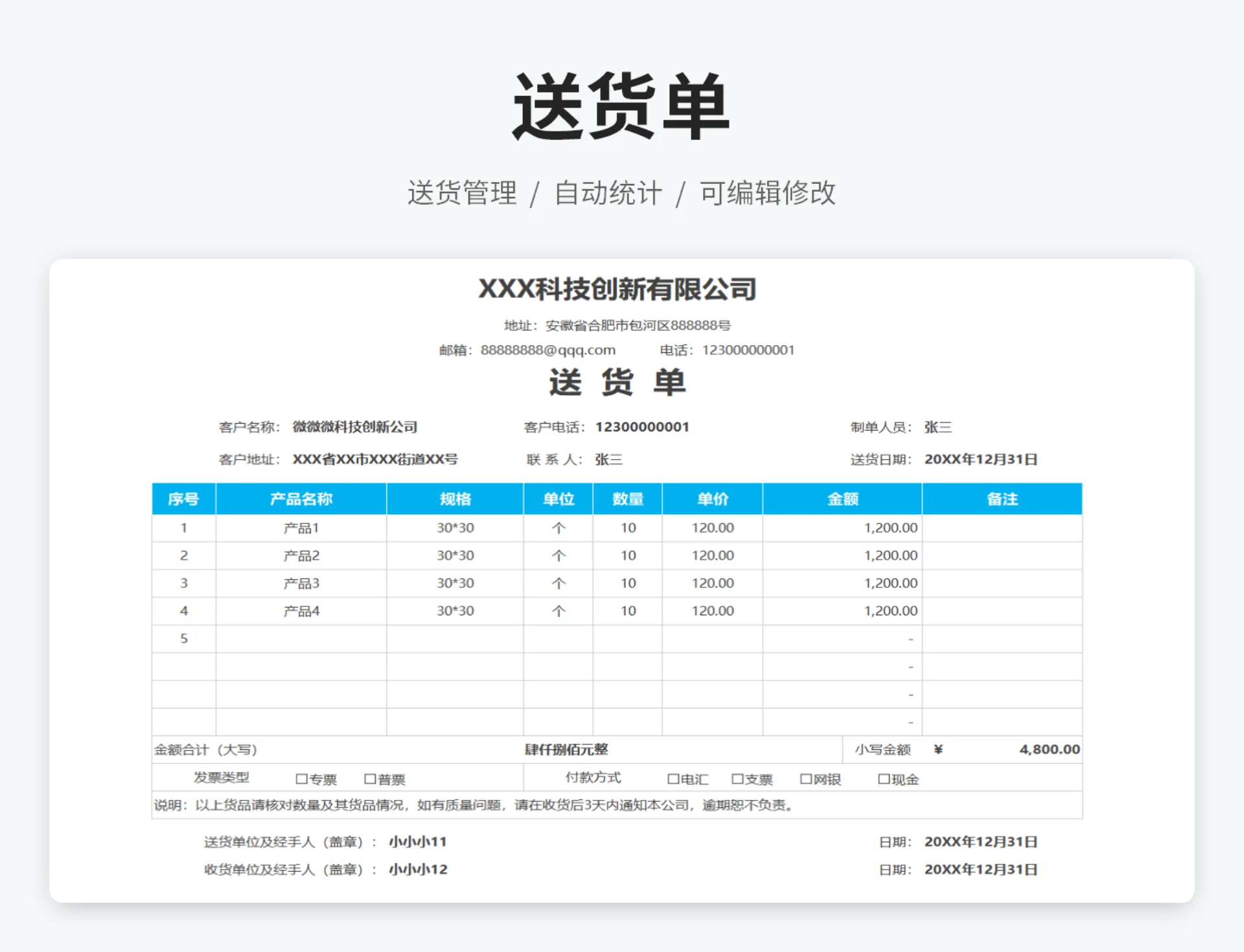Click customer name field 微微微科技创新公司

pyautogui.click(x=354, y=427)
